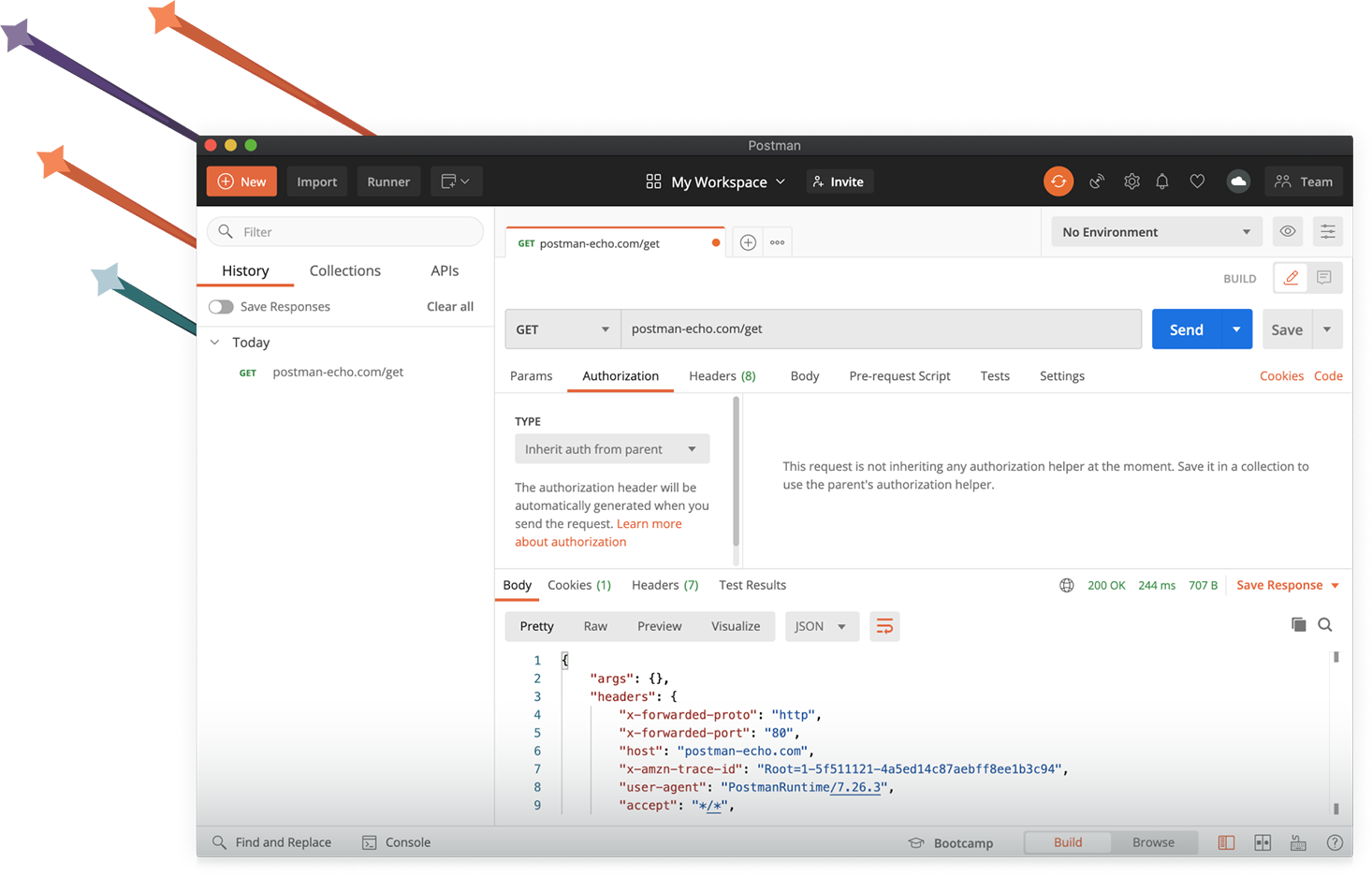The height and width of the screenshot is (876, 1372).
Task: Collapse the Today history group
Action: coord(214,343)
